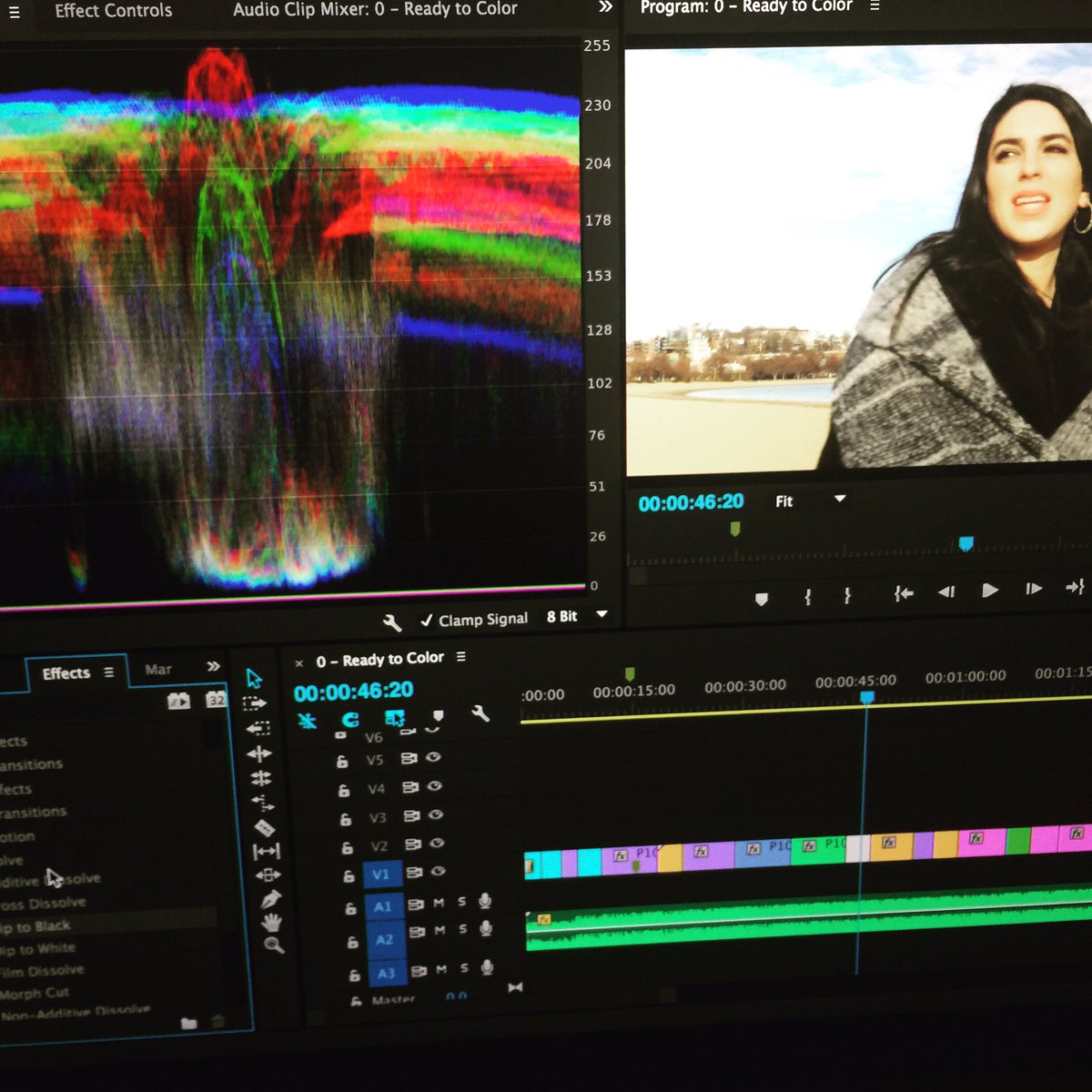This screenshot has height=1092, width=1092.
Task: Hide track V5 output with eye icon
Action: pos(433,757)
